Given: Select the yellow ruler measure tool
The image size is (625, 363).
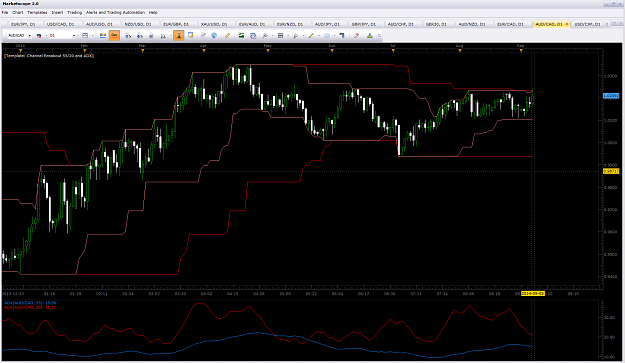Looking at the screenshot, I should pyautogui.click(x=227, y=35).
